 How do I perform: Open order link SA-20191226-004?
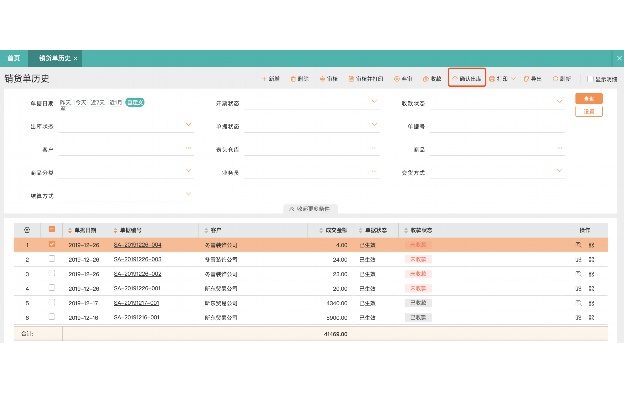point(137,245)
